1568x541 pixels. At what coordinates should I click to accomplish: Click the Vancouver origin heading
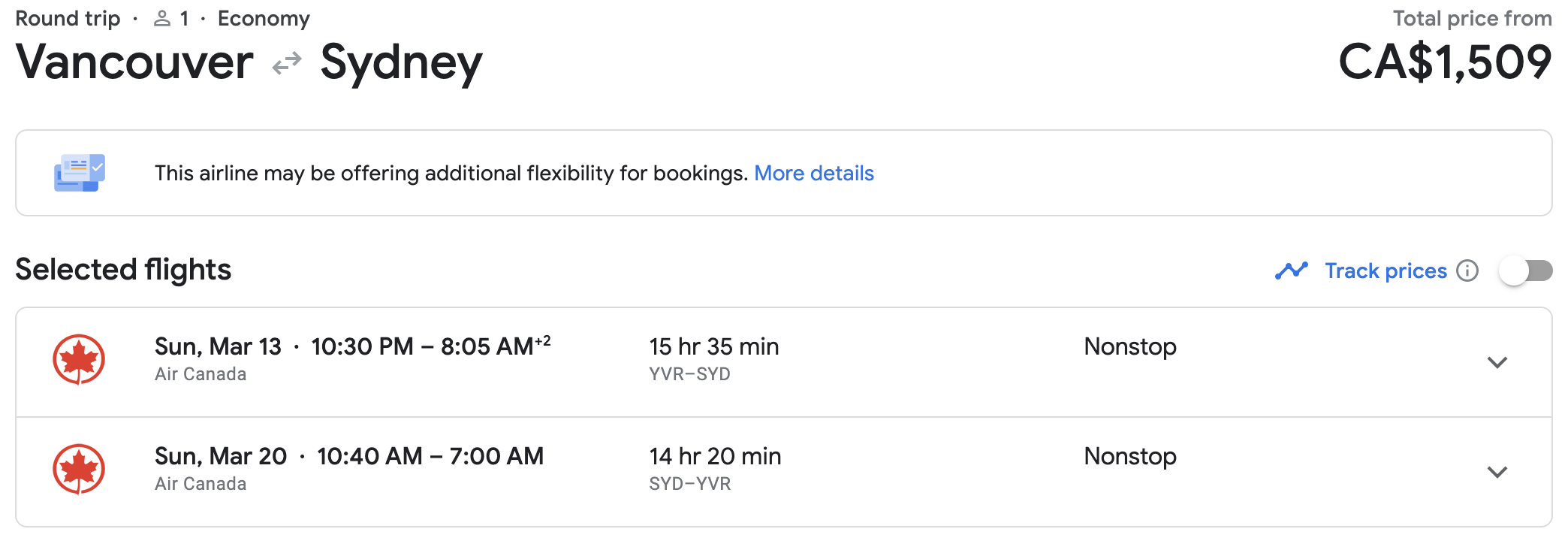click(x=134, y=62)
